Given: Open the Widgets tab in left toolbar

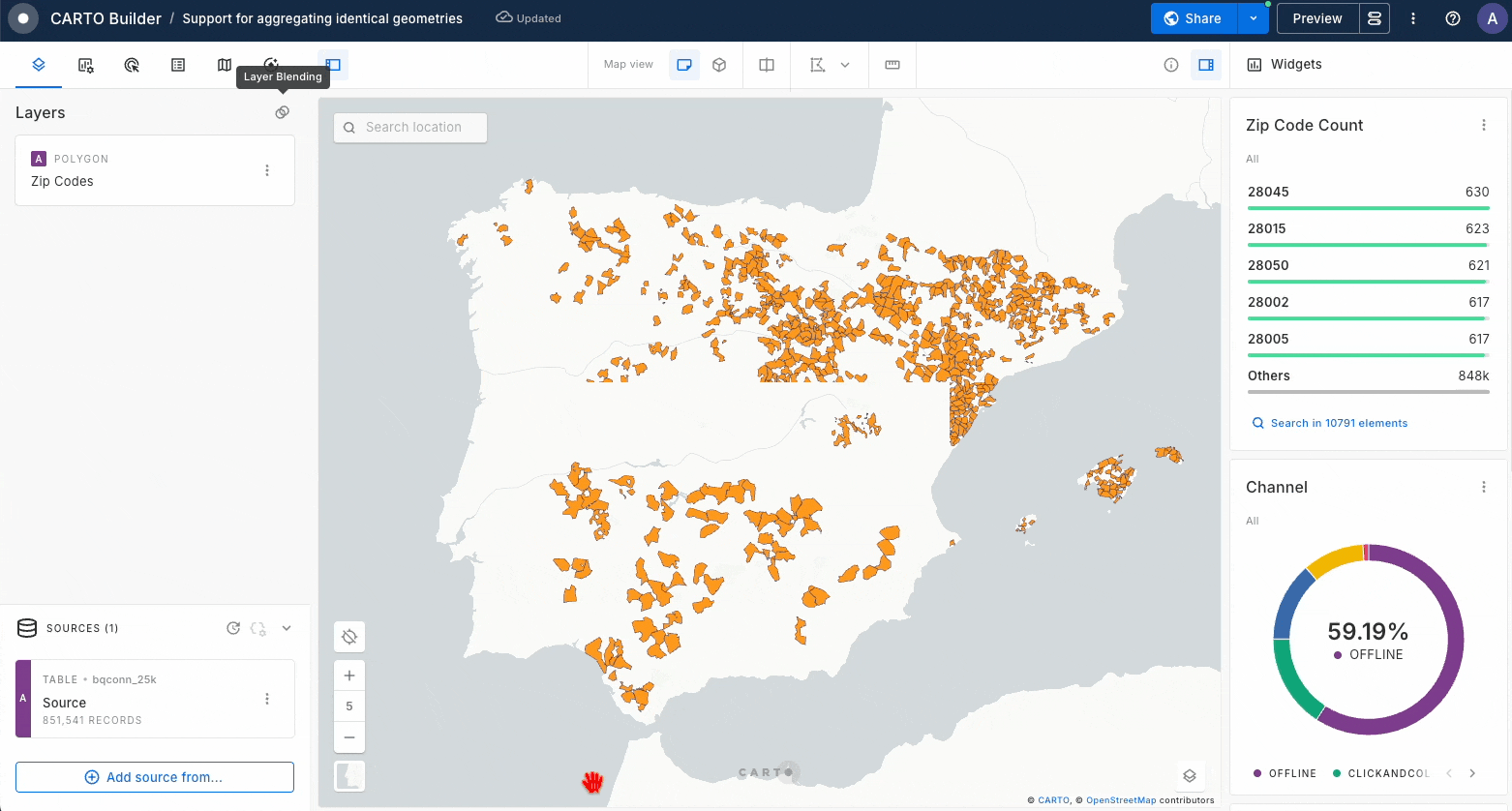Looking at the screenshot, I should point(85,65).
